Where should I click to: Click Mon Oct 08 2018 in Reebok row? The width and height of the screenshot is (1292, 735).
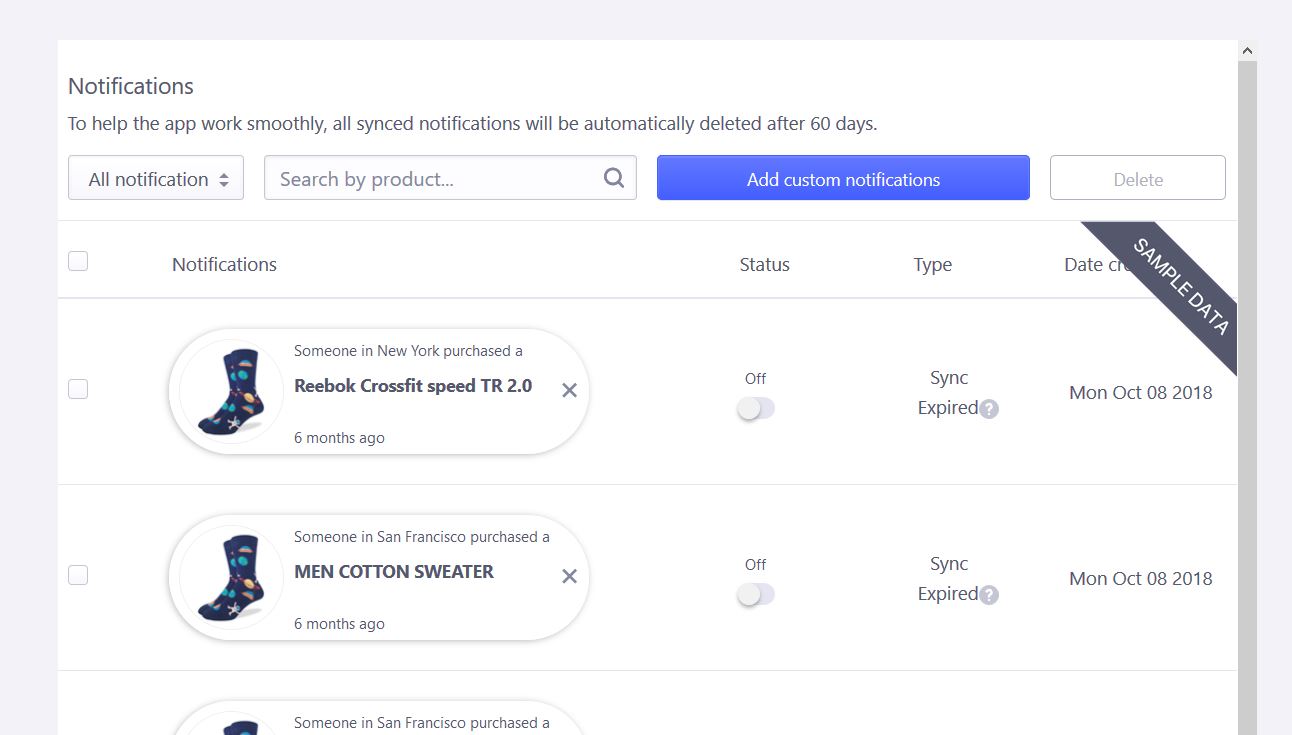(x=1141, y=392)
